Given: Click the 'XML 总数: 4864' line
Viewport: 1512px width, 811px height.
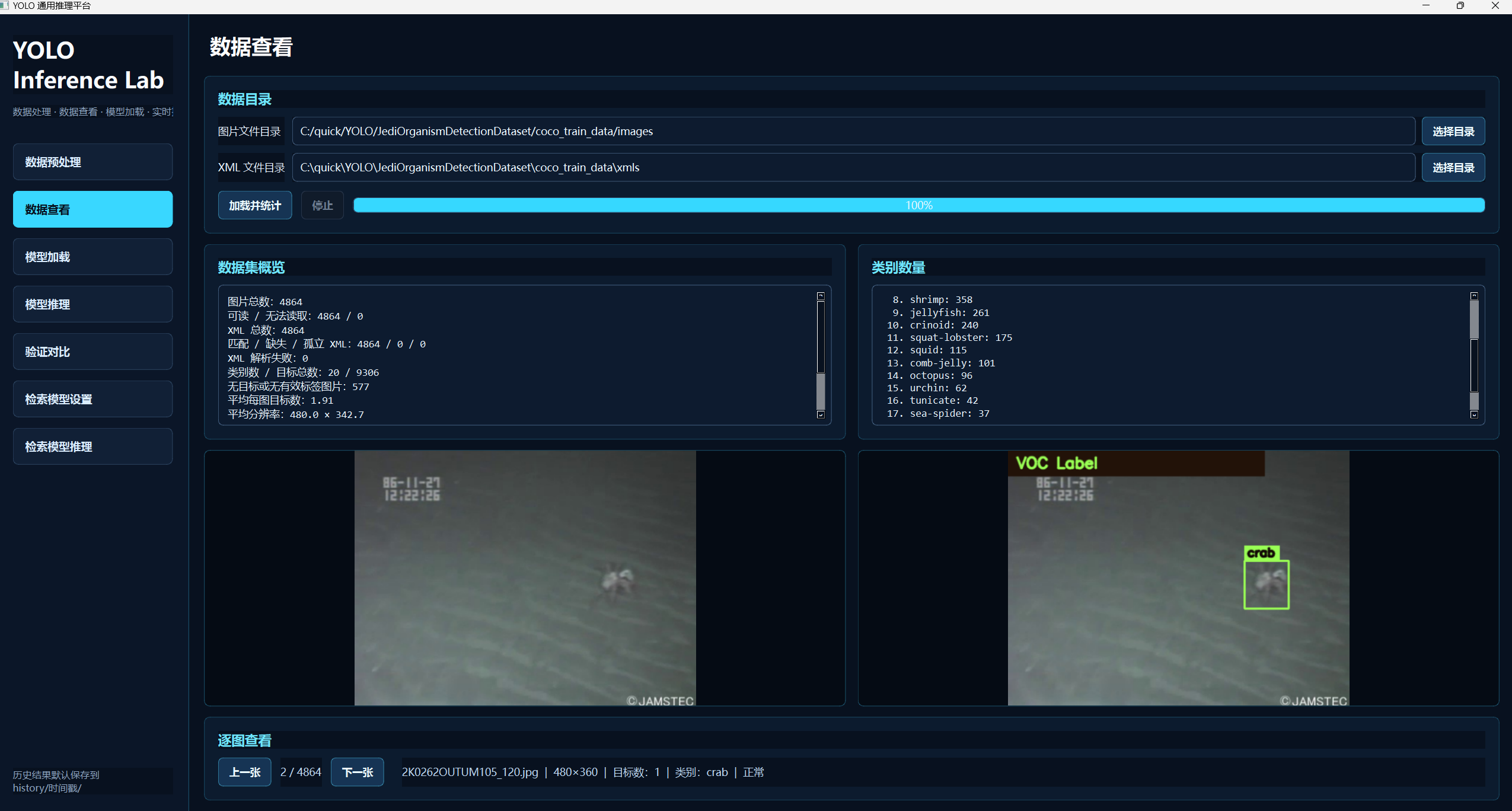Looking at the screenshot, I should click(266, 330).
